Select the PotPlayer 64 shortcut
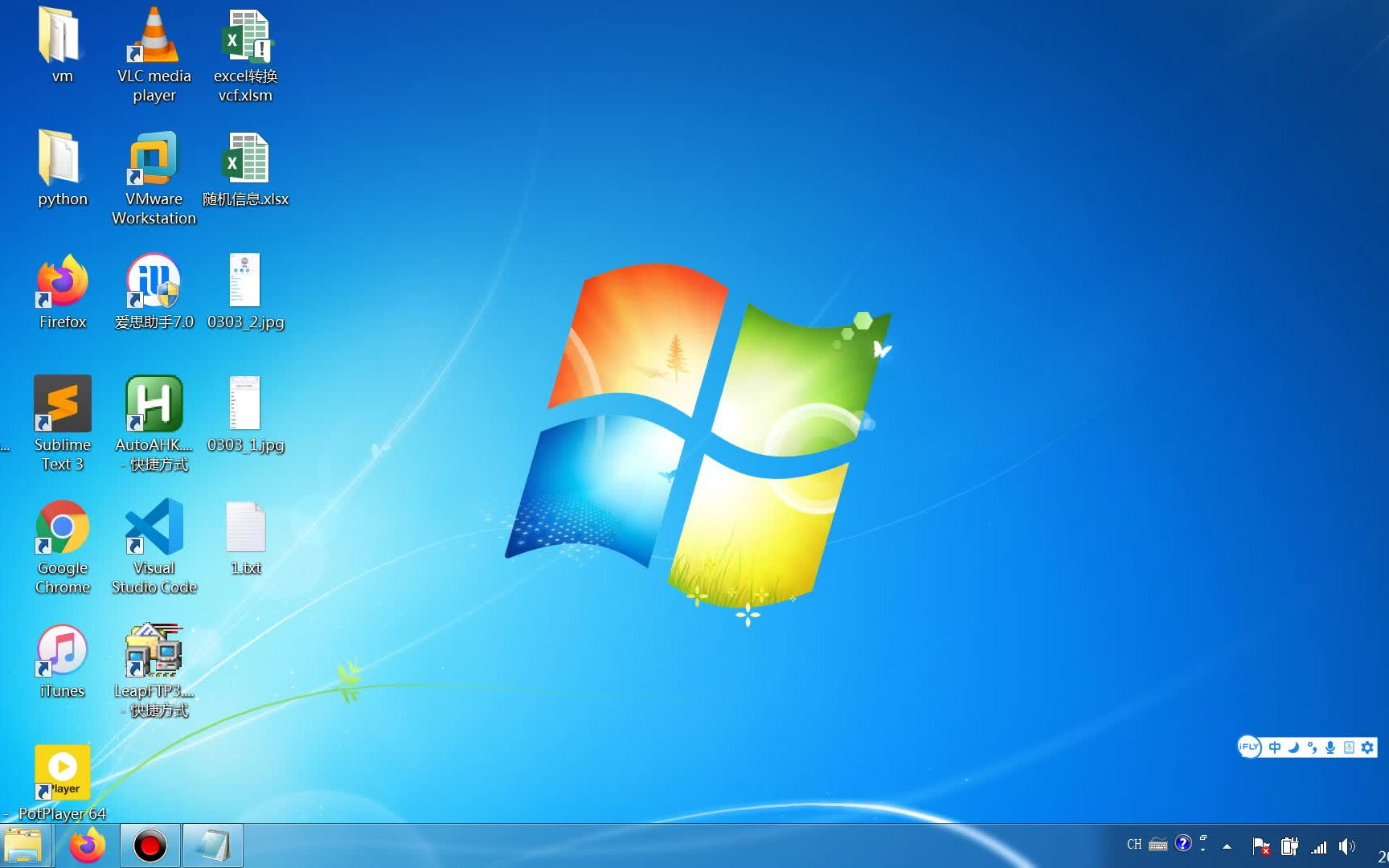Screen dimensions: 1389x868 click(62, 783)
